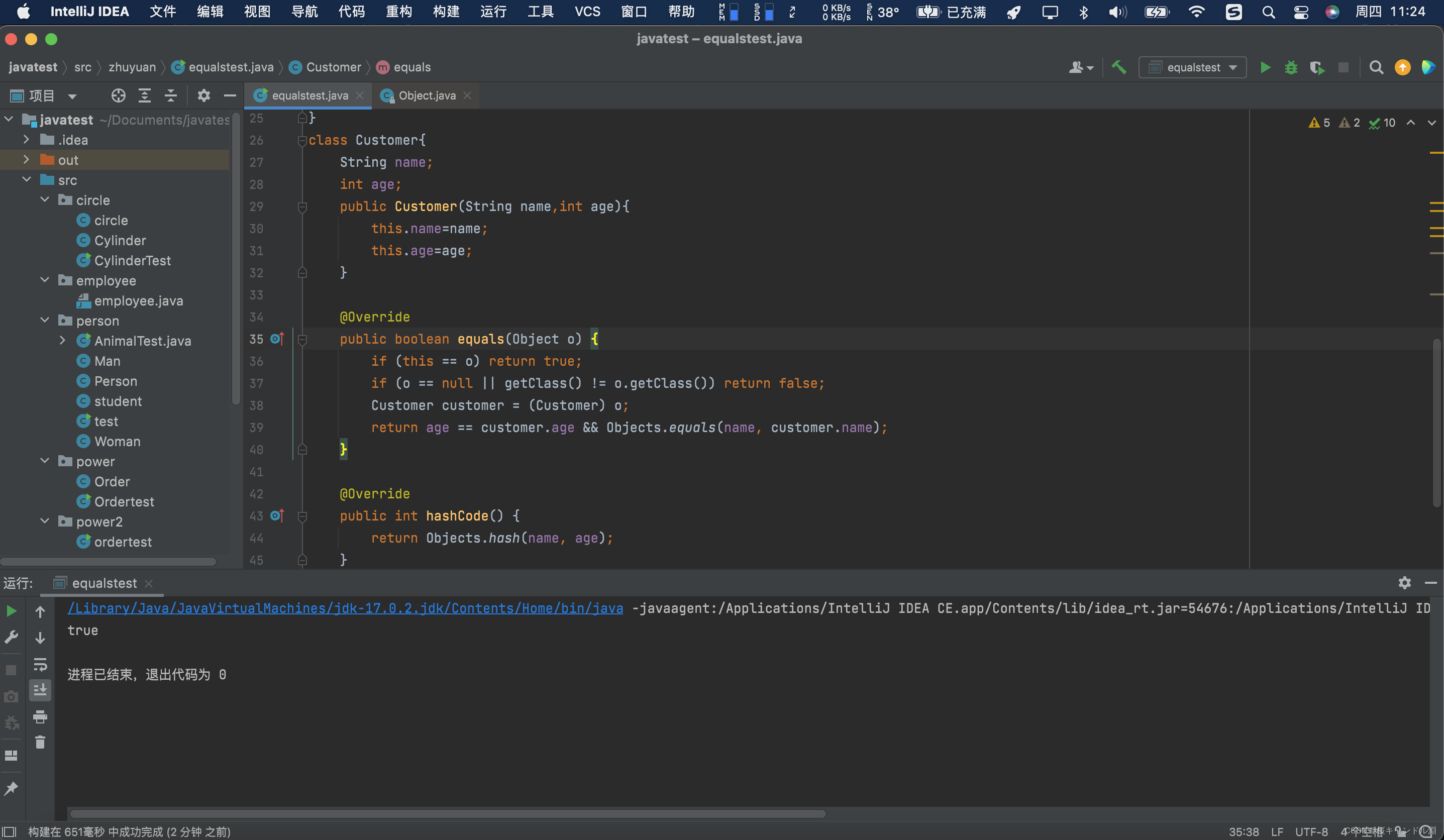Screen dimensions: 1444x840
Task: Toggle soft-wrap in run console
Action: [x=40, y=664]
